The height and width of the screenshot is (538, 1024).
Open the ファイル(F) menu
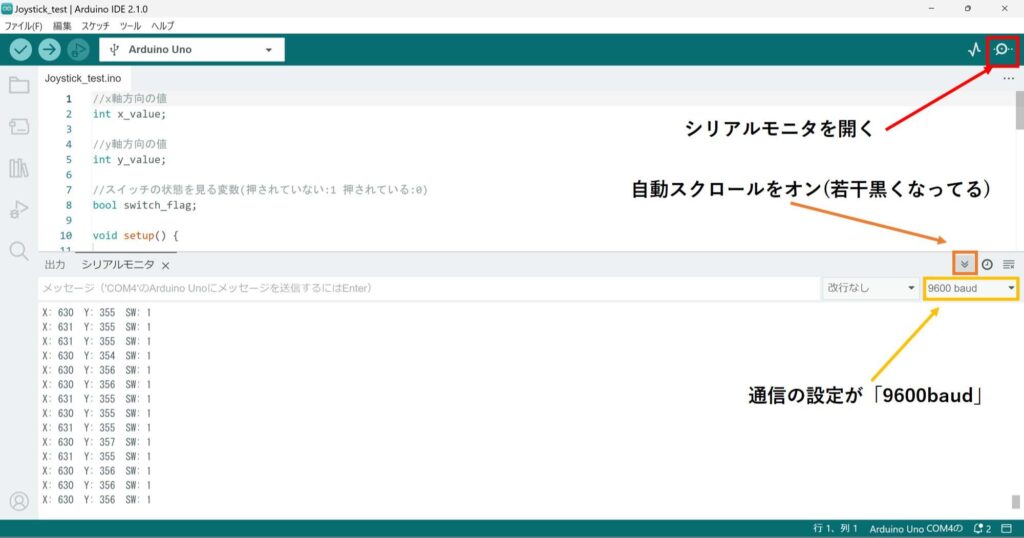[24, 26]
